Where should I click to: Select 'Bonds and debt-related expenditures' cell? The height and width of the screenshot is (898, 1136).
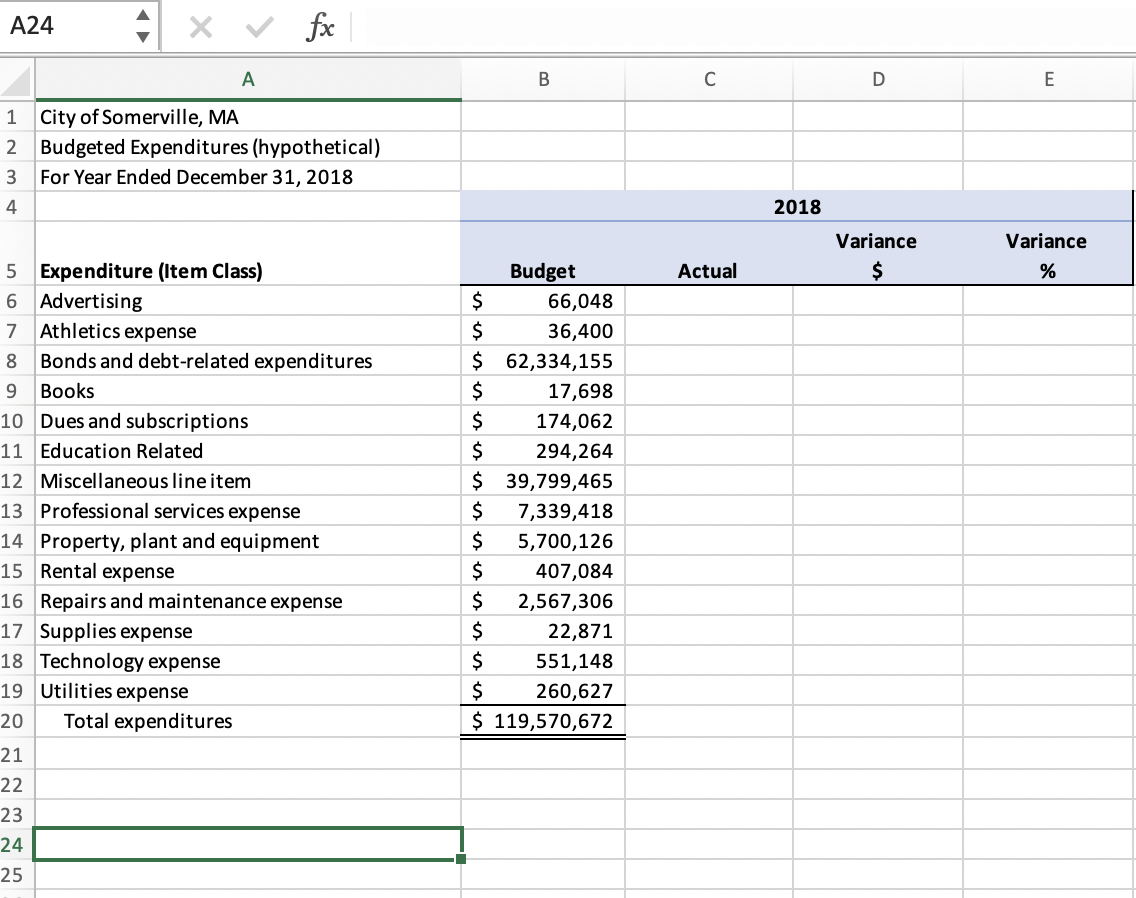coord(248,361)
